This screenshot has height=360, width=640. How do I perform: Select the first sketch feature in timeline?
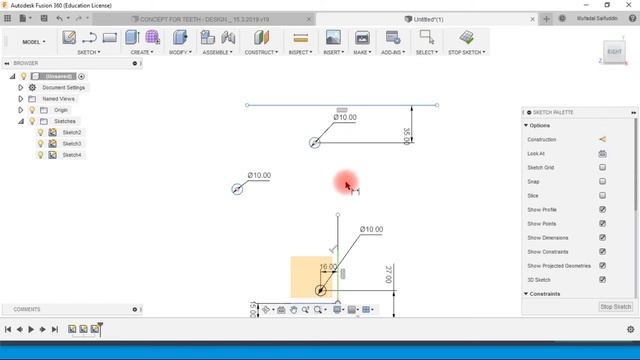point(72,329)
